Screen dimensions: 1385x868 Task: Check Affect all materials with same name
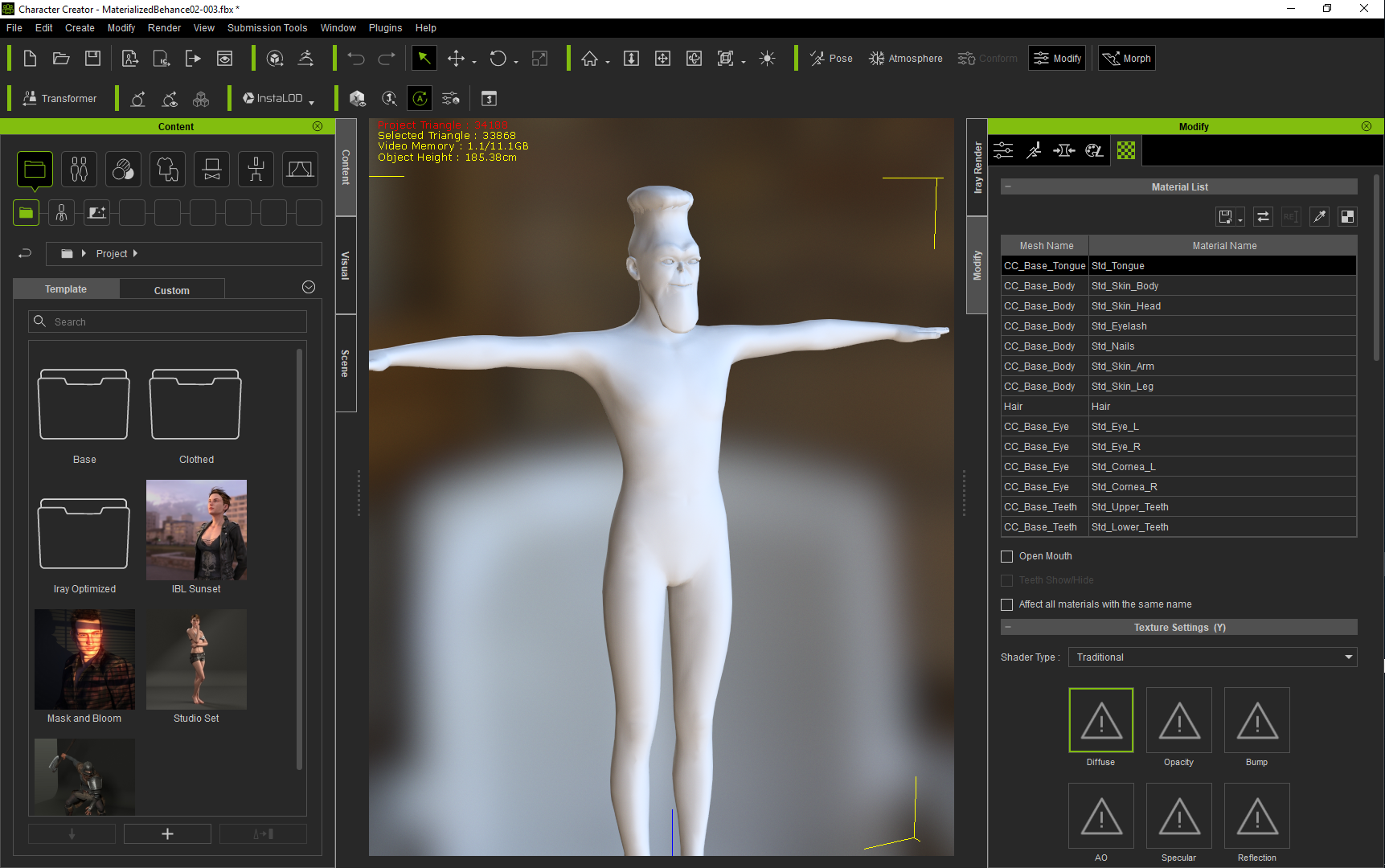[1006, 604]
